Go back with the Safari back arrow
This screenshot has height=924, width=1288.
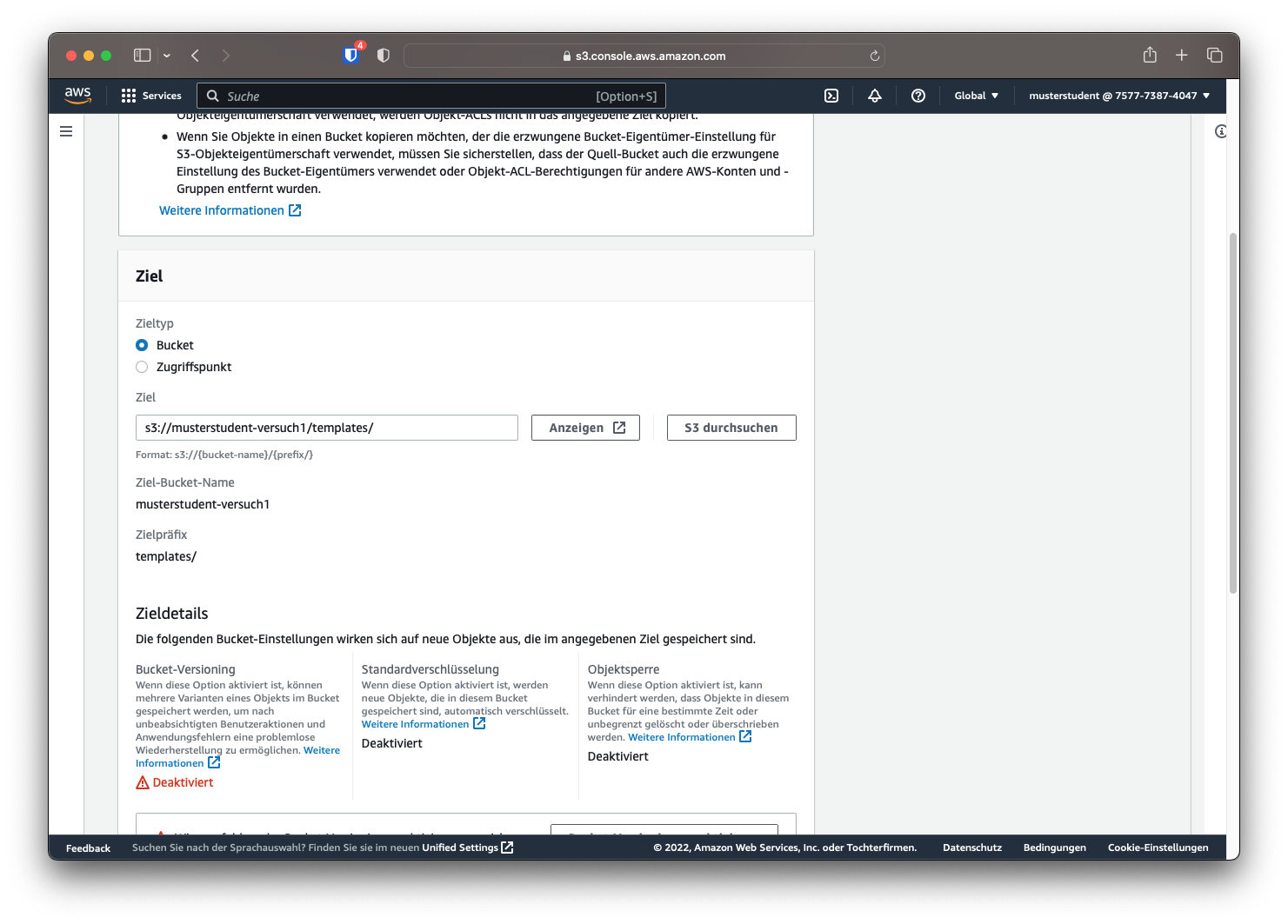[x=196, y=56]
